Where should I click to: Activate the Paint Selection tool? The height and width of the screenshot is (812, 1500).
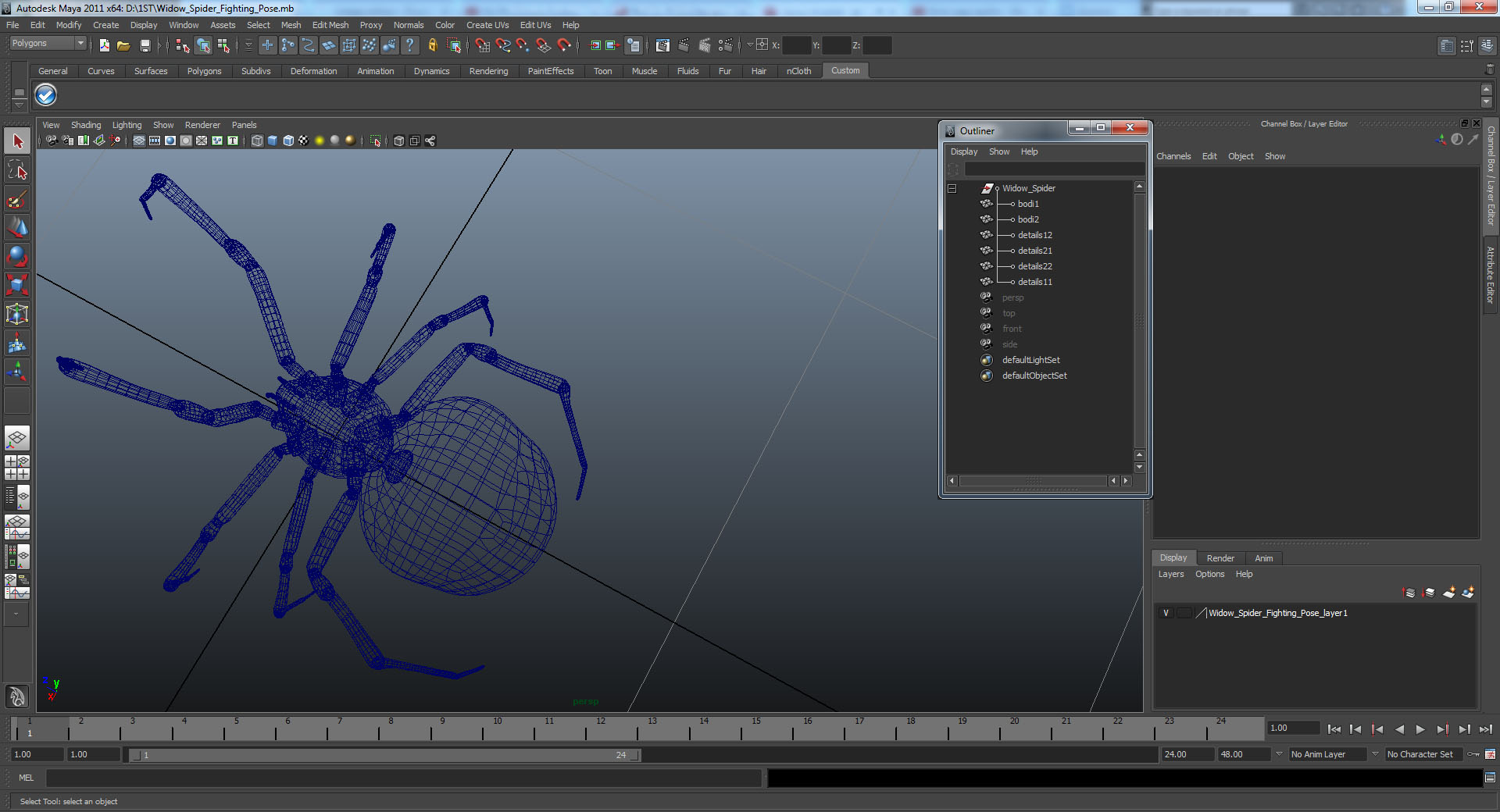click(x=17, y=199)
